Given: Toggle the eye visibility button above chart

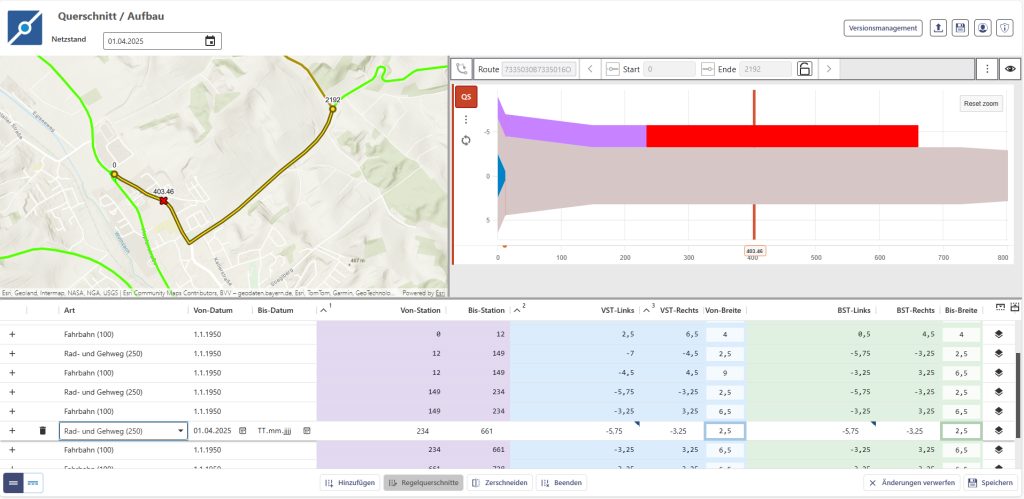Looking at the screenshot, I should click(x=1010, y=69).
